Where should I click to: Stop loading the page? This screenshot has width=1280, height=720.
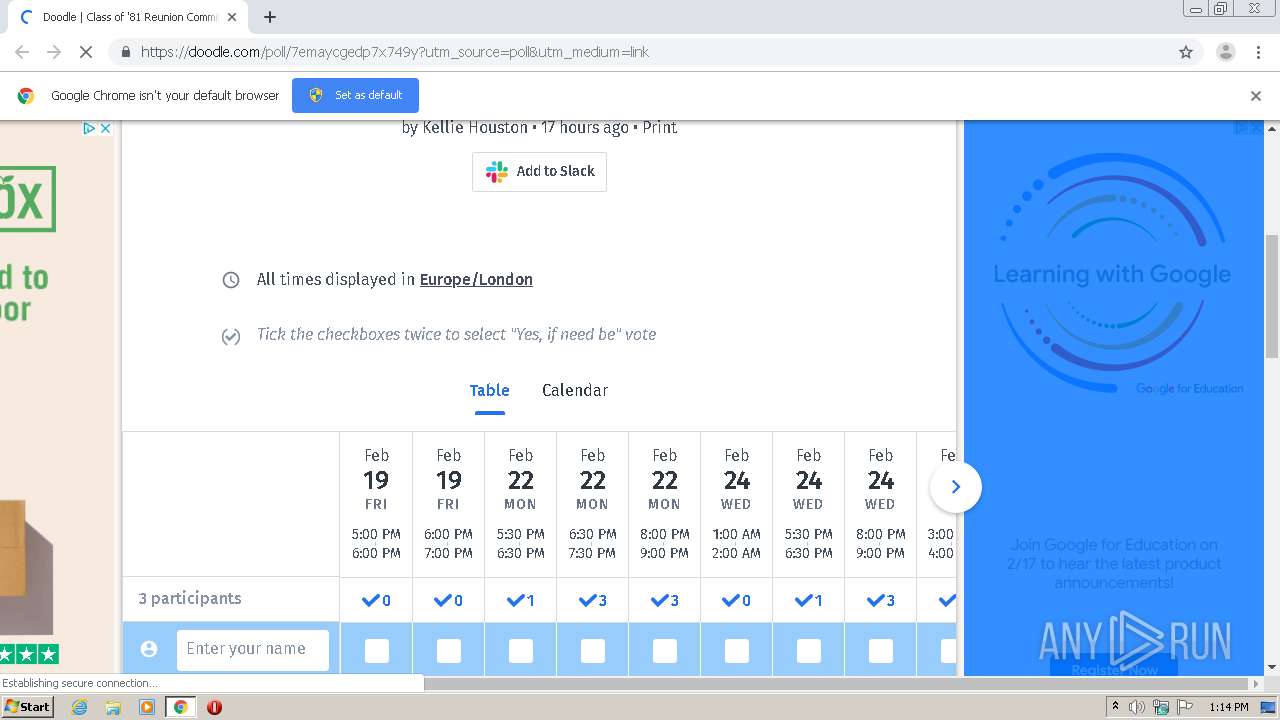pos(85,52)
